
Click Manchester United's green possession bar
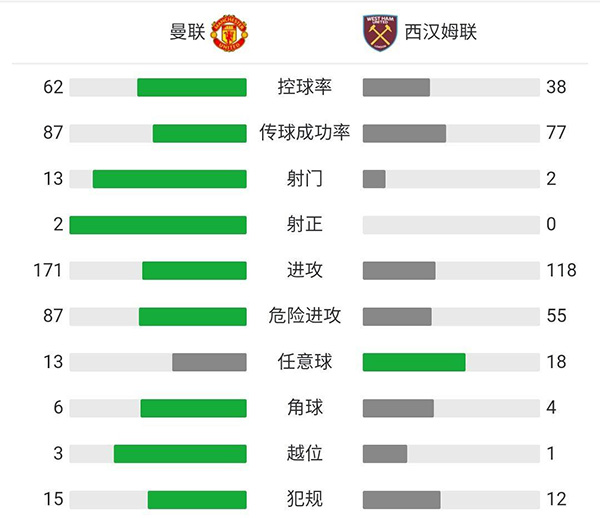(x=191, y=87)
